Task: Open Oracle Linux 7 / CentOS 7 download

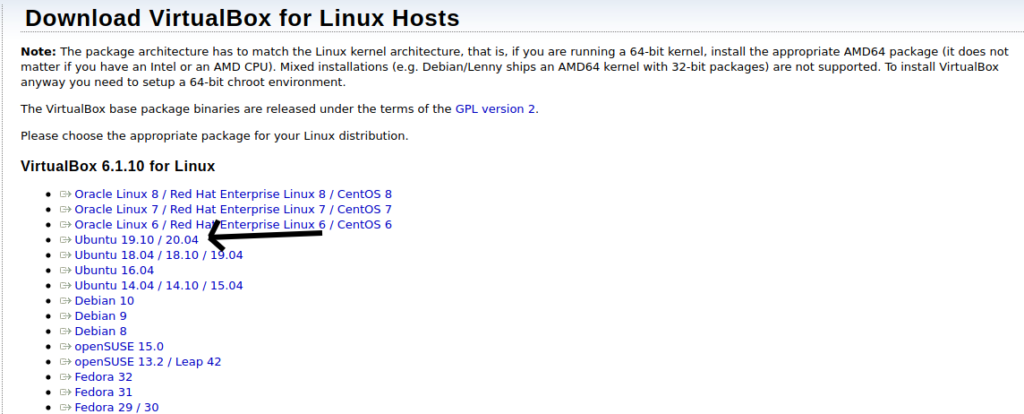Action: pos(233,209)
